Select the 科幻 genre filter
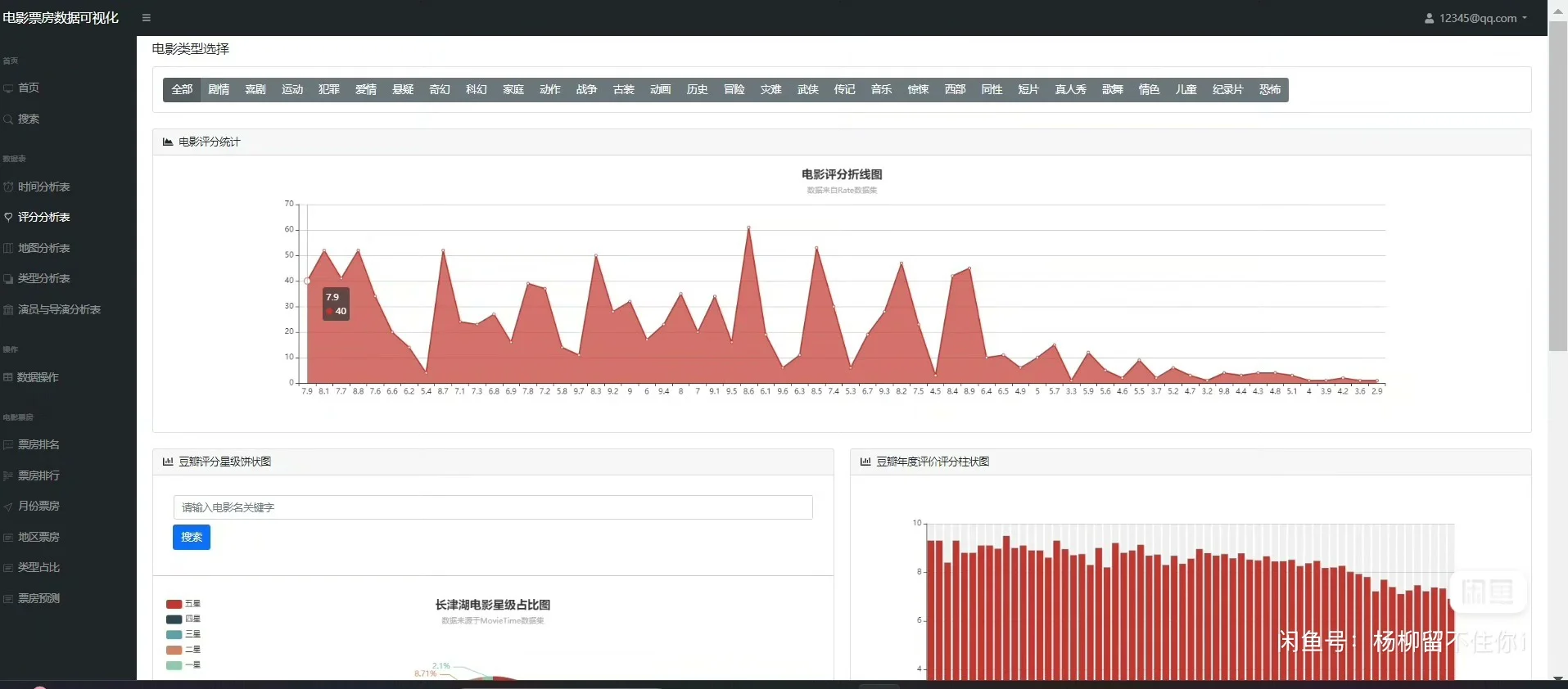Image resolution: width=1568 pixels, height=689 pixels. tap(477, 89)
